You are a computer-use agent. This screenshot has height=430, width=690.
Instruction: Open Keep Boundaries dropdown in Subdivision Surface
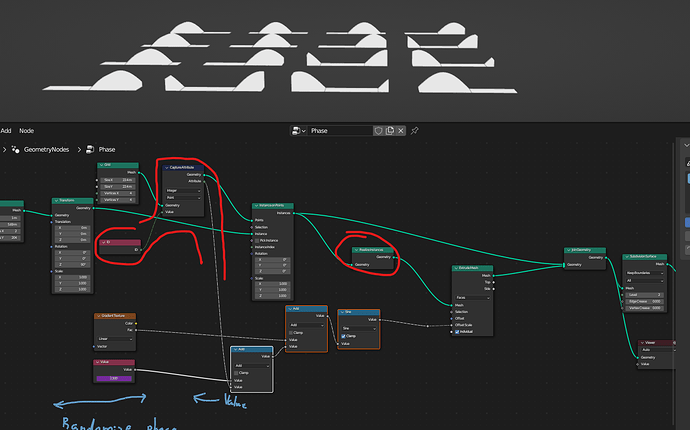[645, 273]
